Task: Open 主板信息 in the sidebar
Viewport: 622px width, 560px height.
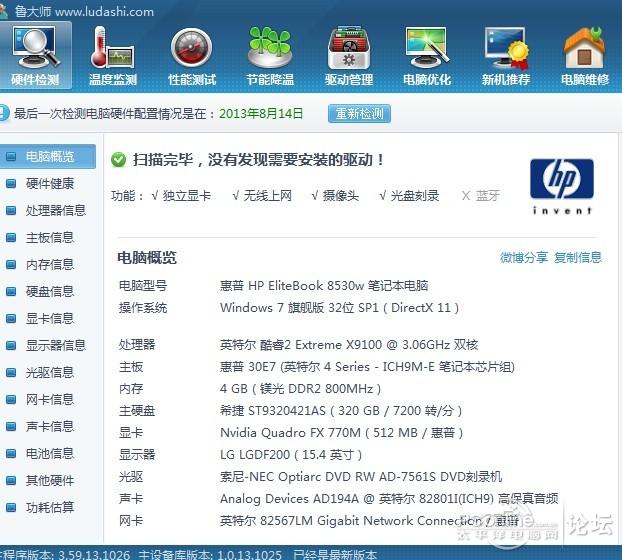Action: tap(50, 238)
